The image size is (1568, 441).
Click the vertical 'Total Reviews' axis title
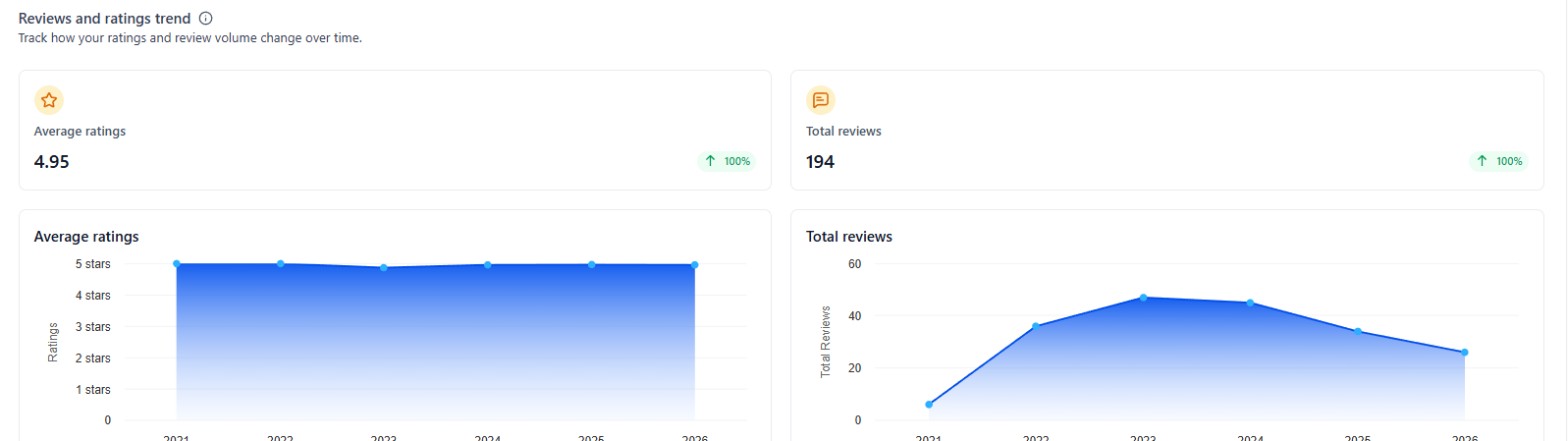pos(826,341)
